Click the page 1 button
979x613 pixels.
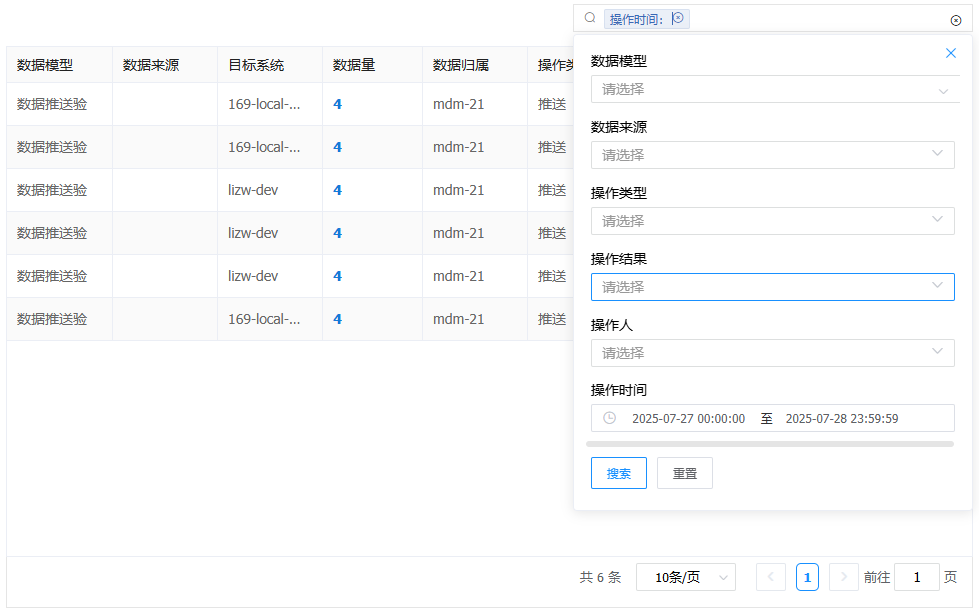[807, 577]
